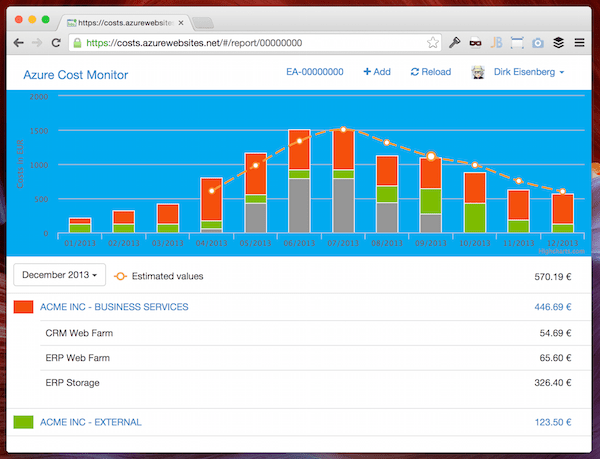The image size is (600, 459).
Task: Bookmark the page with the star icon
Action: click(x=433, y=42)
